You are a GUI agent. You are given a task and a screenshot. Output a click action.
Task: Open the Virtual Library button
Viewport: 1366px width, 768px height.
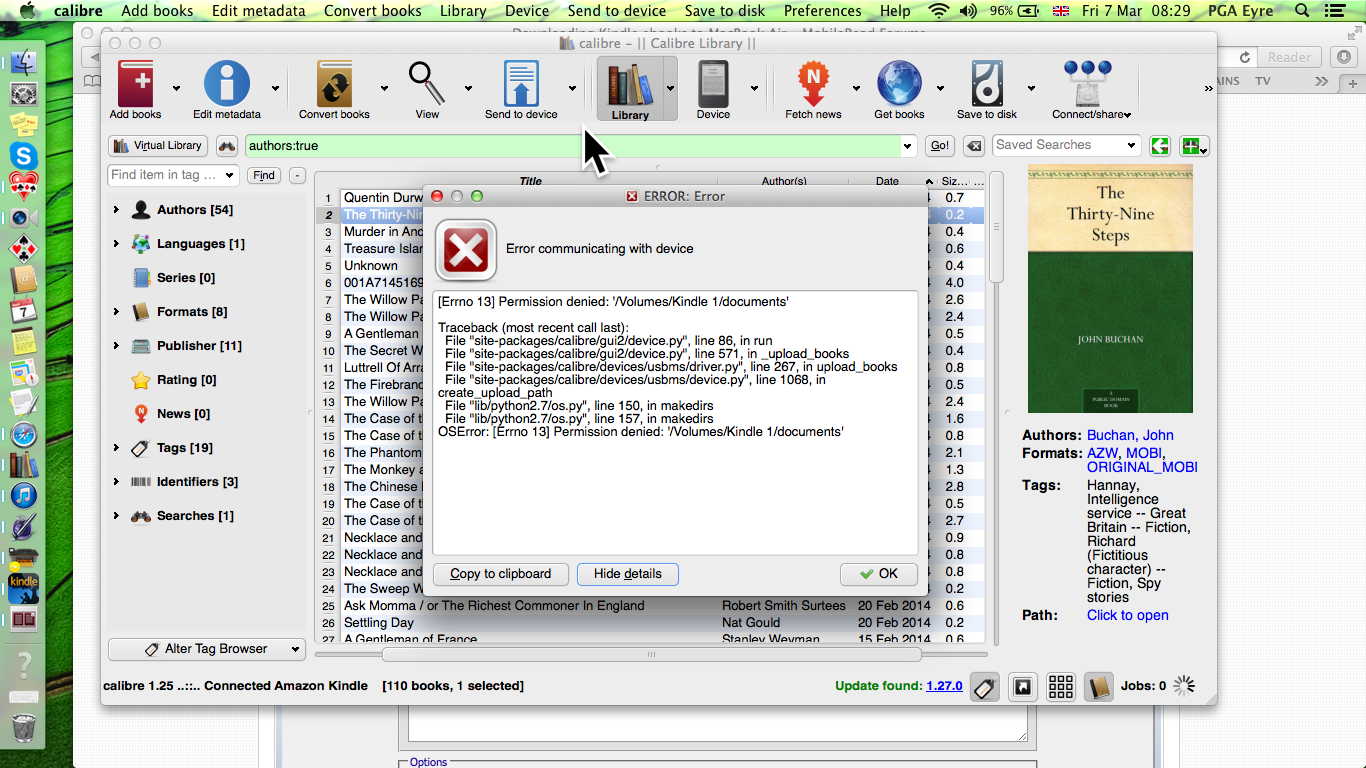158,146
